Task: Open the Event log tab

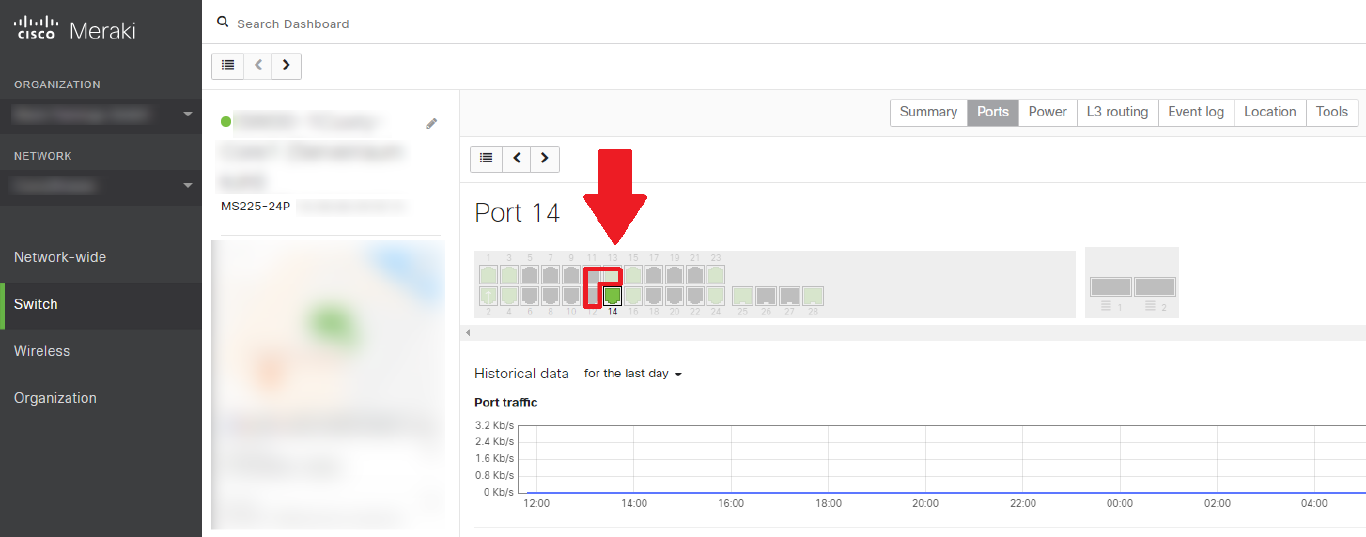Action: coord(1196,112)
